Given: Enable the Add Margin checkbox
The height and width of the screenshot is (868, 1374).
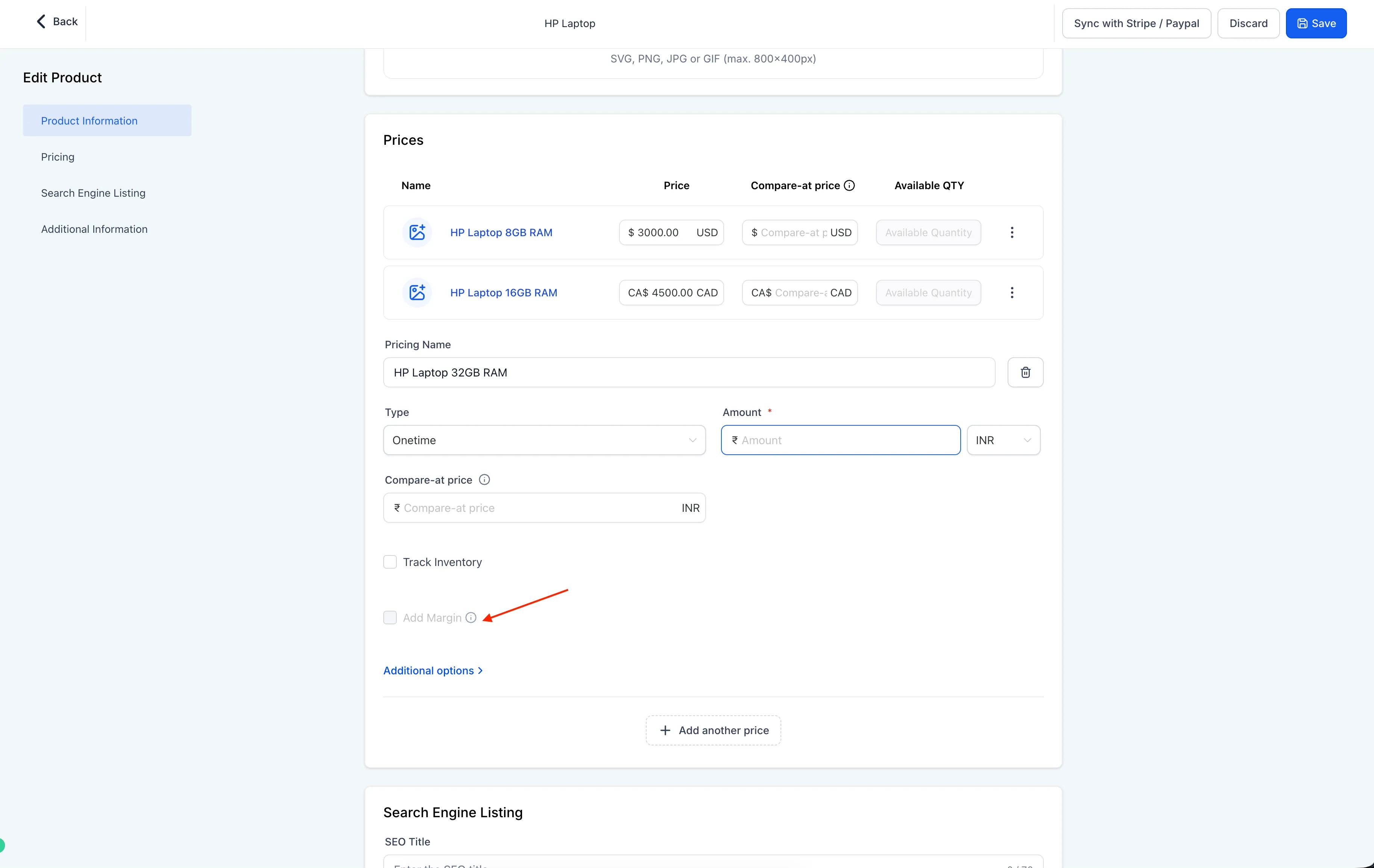Looking at the screenshot, I should (390, 618).
